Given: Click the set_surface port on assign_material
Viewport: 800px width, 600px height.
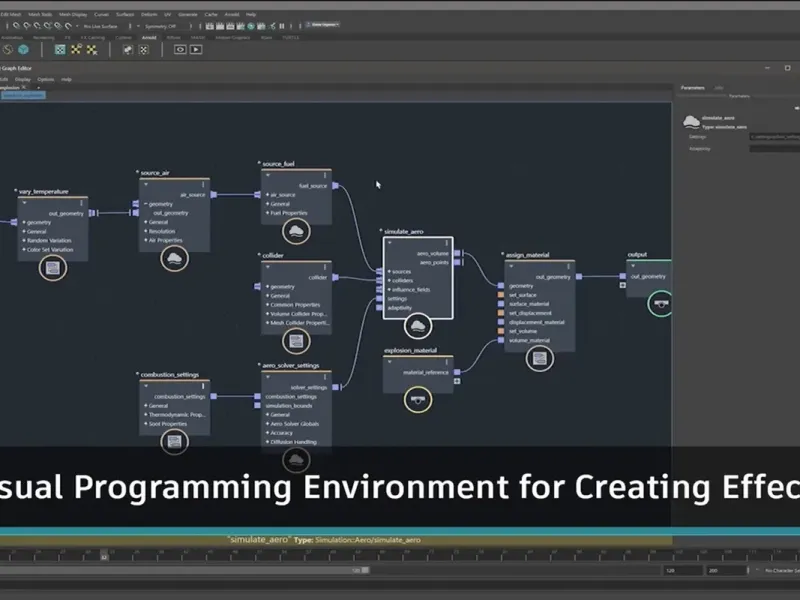Looking at the screenshot, I should 501,295.
